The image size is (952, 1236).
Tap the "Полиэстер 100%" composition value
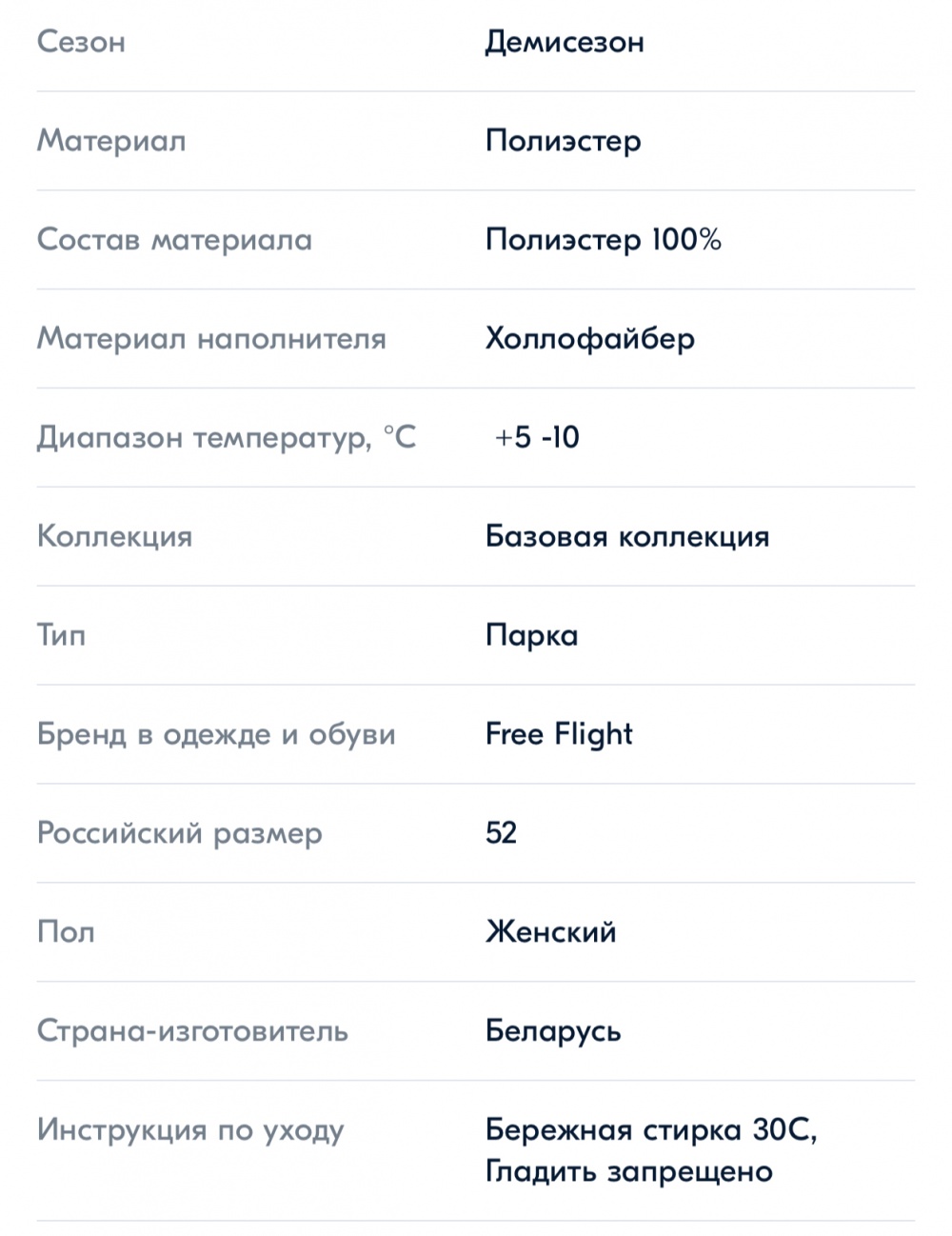click(603, 240)
